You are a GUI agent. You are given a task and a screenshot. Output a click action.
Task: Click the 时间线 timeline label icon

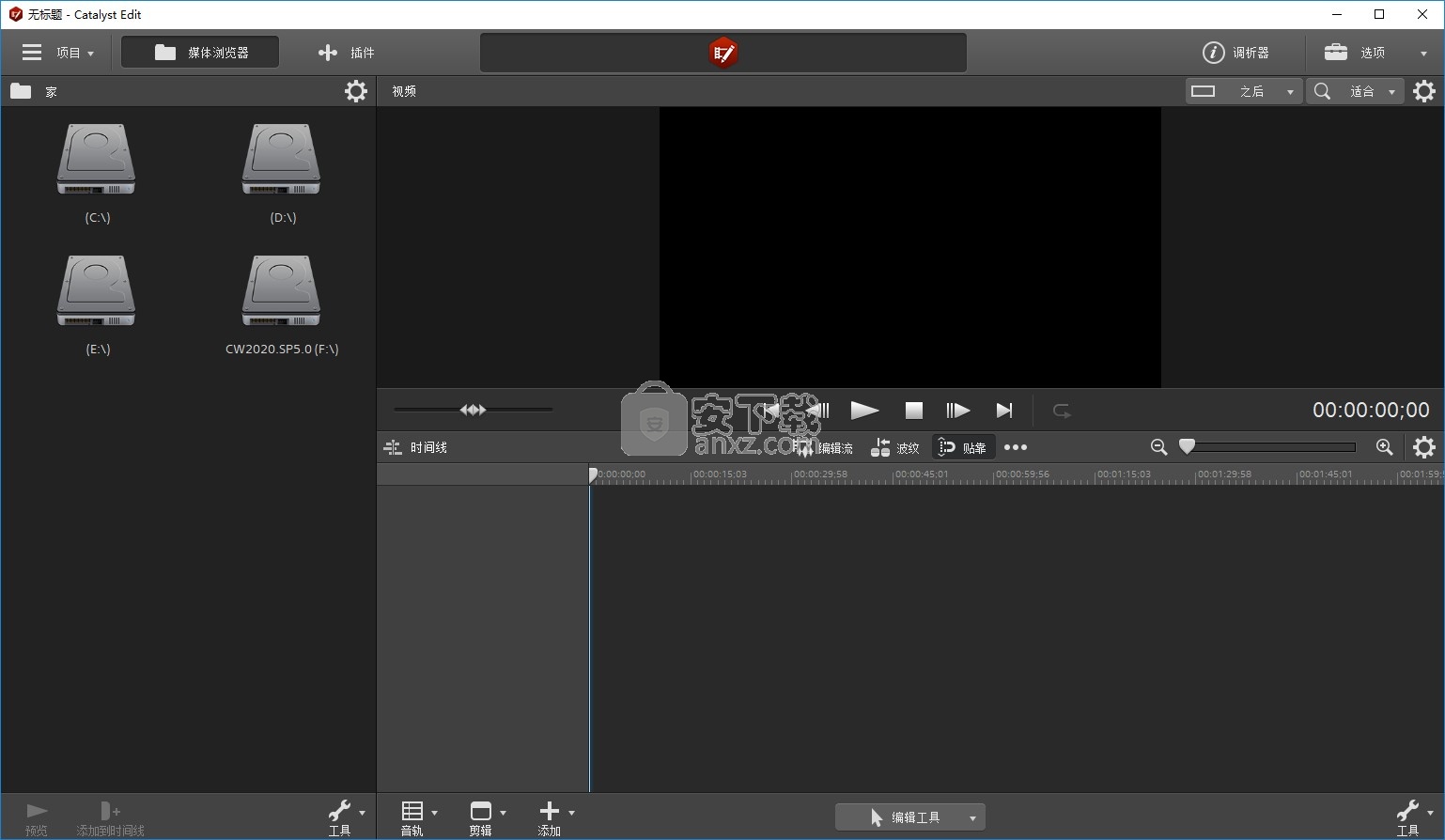coord(393,447)
